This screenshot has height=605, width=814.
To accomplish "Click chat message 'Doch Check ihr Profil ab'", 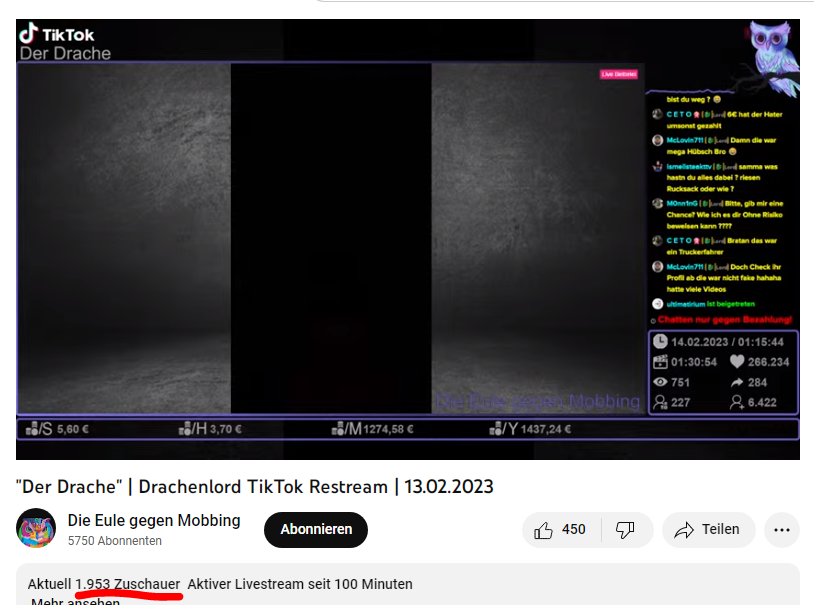I will pyautogui.click(x=724, y=278).
